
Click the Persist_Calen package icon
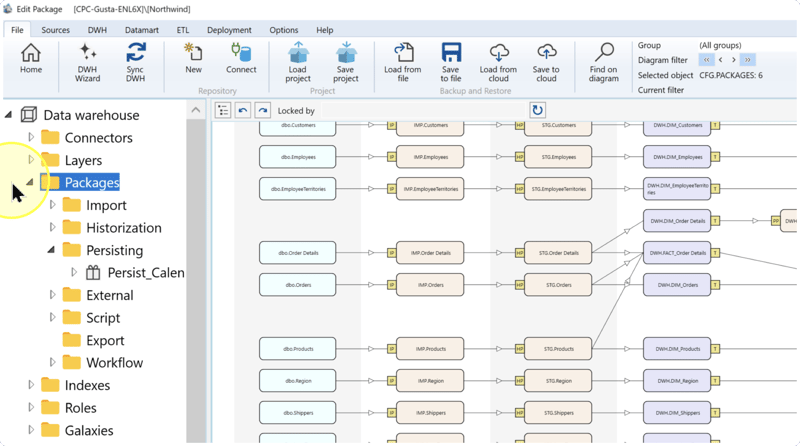[93, 272]
